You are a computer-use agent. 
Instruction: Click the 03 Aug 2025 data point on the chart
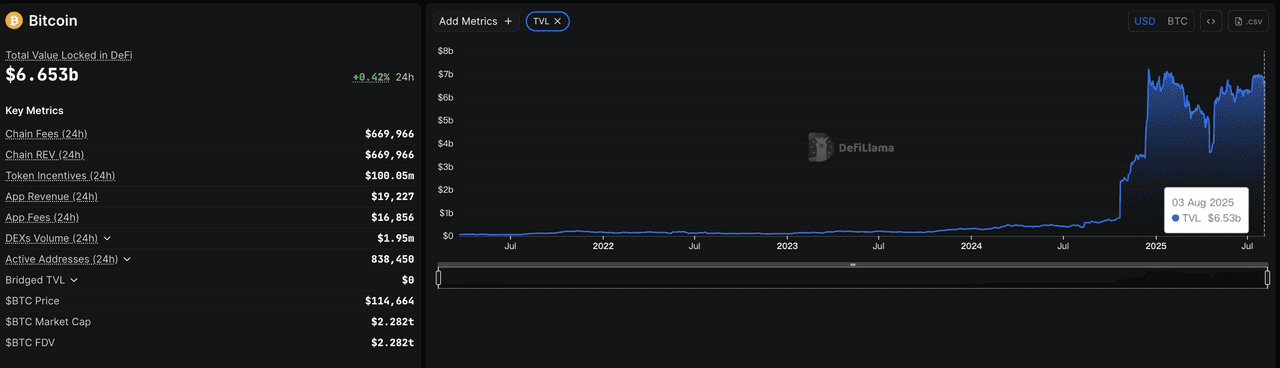click(x=1264, y=85)
